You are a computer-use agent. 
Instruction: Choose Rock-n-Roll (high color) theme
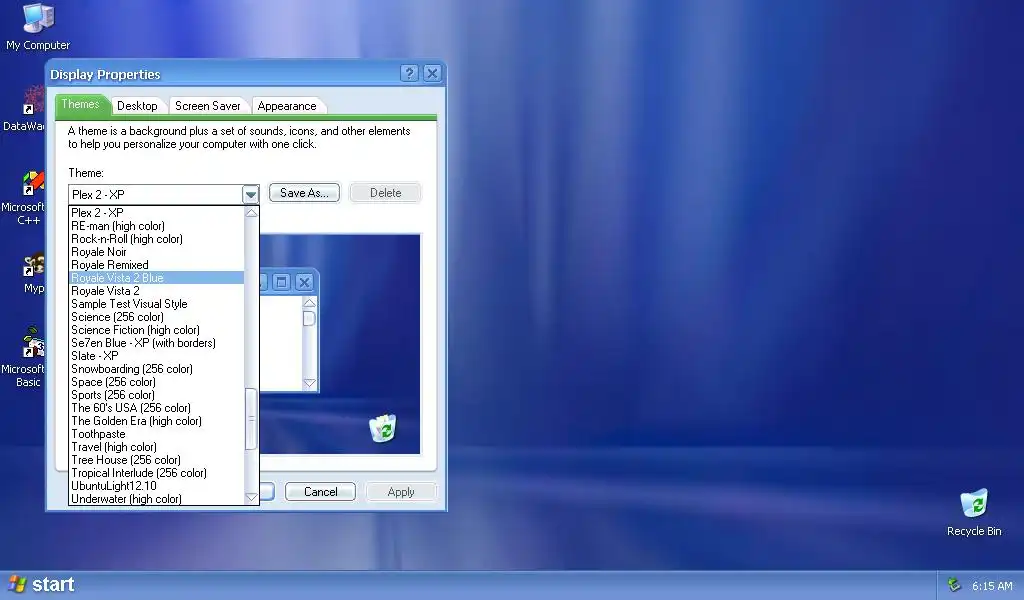click(157, 239)
